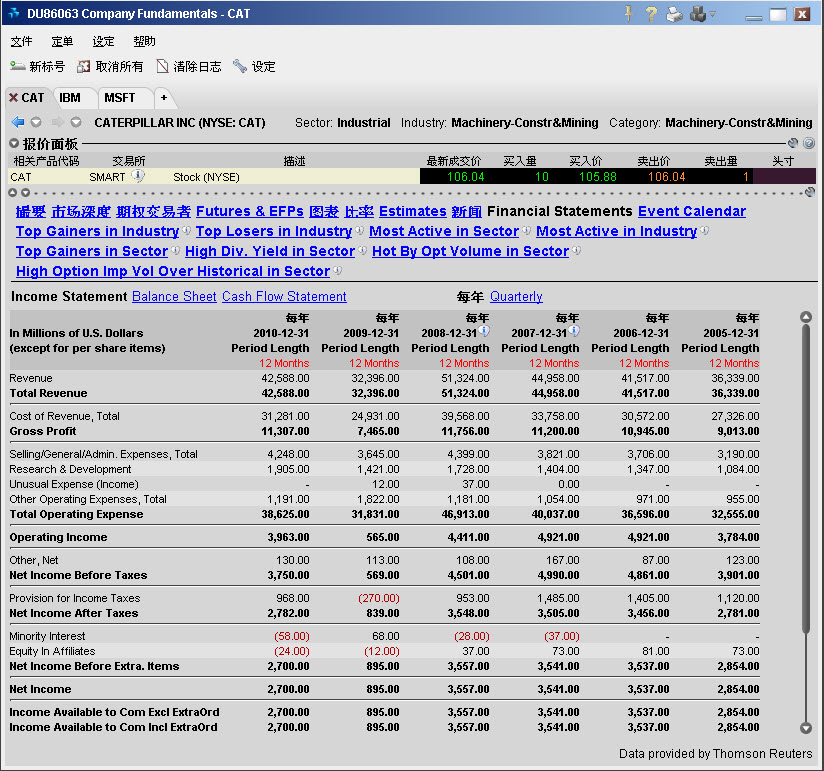Add a new tab with plus button
This screenshot has width=824, height=771.
click(164, 98)
